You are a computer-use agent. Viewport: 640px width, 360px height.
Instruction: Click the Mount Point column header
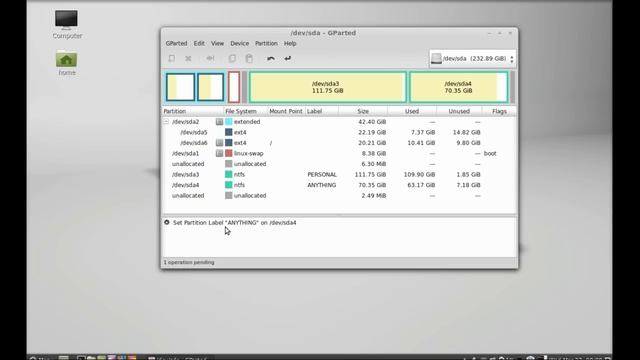pyautogui.click(x=287, y=111)
